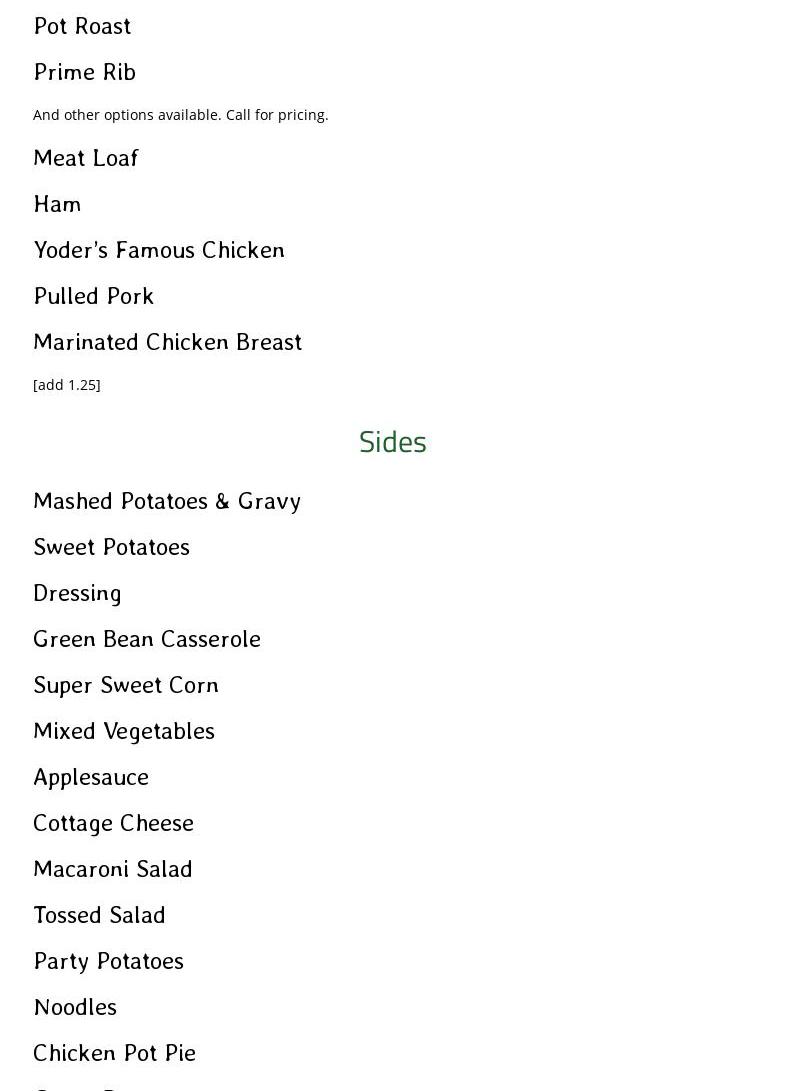Choose Yoder's Famous Chicken
This screenshot has width=785, height=1091.
click(x=159, y=250)
